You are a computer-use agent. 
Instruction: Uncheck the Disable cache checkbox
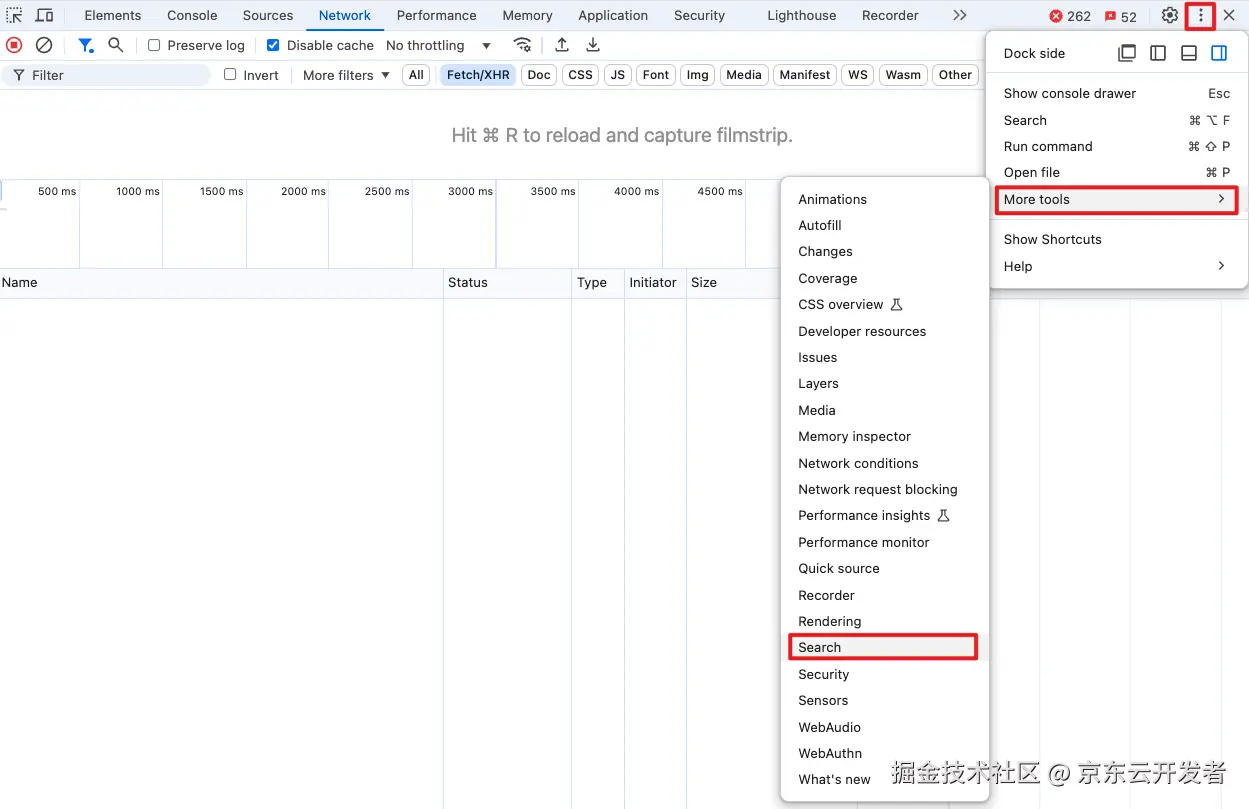pyautogui.click(x=273, y=45)
